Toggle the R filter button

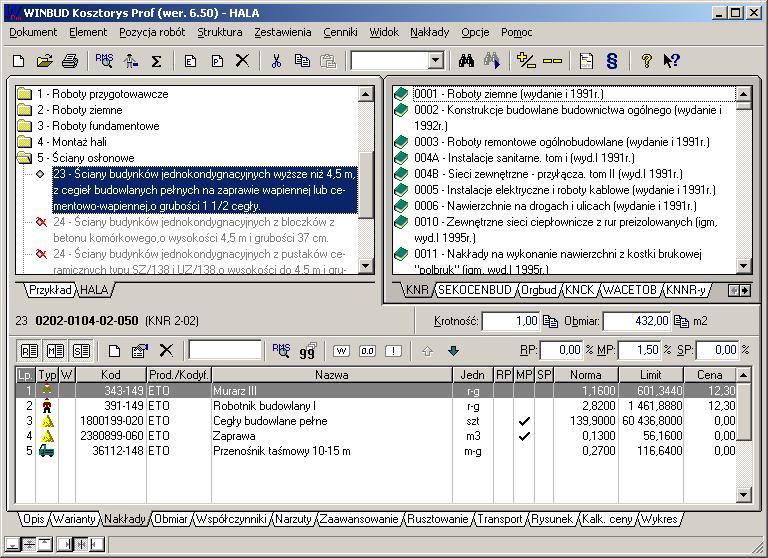pos(29,351)
